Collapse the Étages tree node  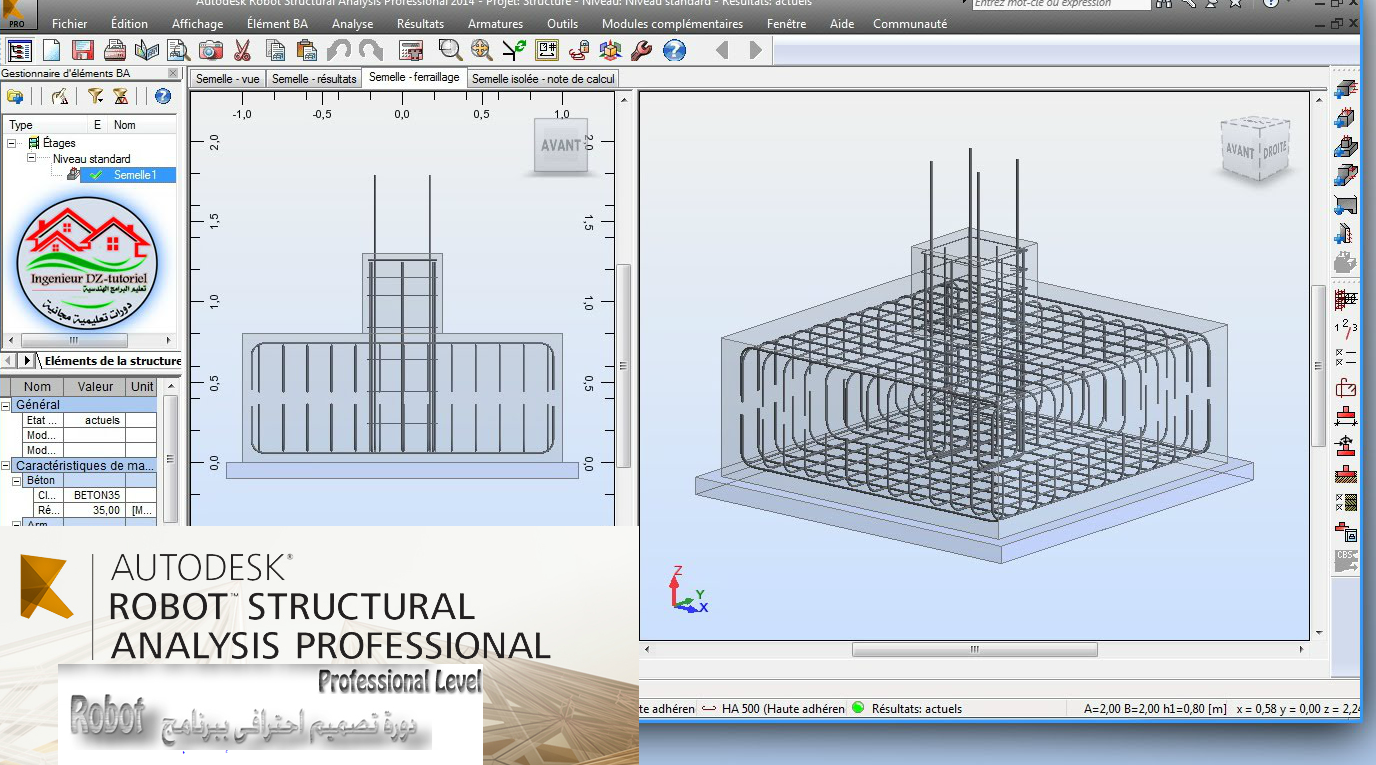click(12, 143)
